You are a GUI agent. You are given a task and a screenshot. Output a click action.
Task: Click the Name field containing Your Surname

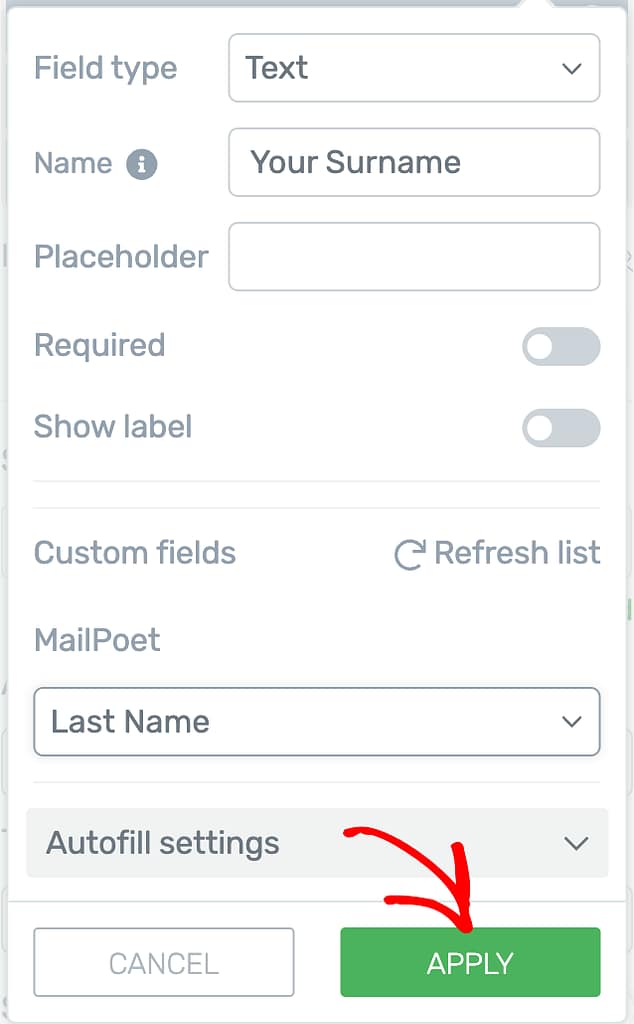pyautogui.click(x=414, y=162)
